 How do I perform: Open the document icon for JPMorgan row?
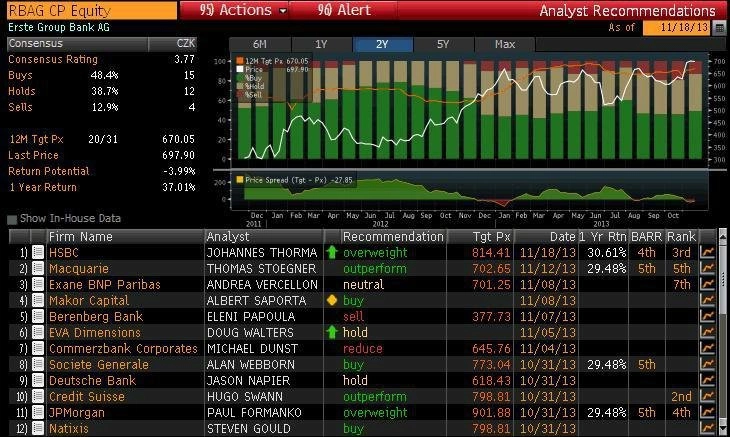tap(38, 412)
